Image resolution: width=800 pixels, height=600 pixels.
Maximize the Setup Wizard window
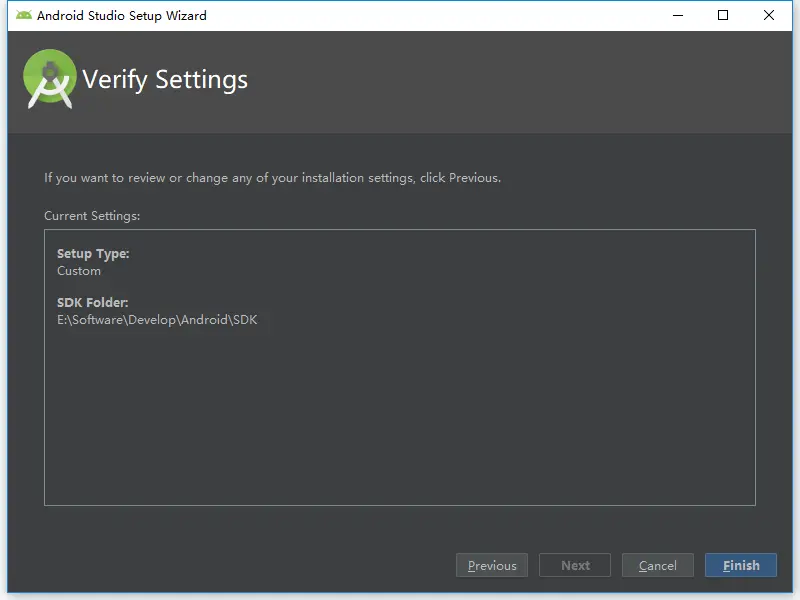[723, 15]
